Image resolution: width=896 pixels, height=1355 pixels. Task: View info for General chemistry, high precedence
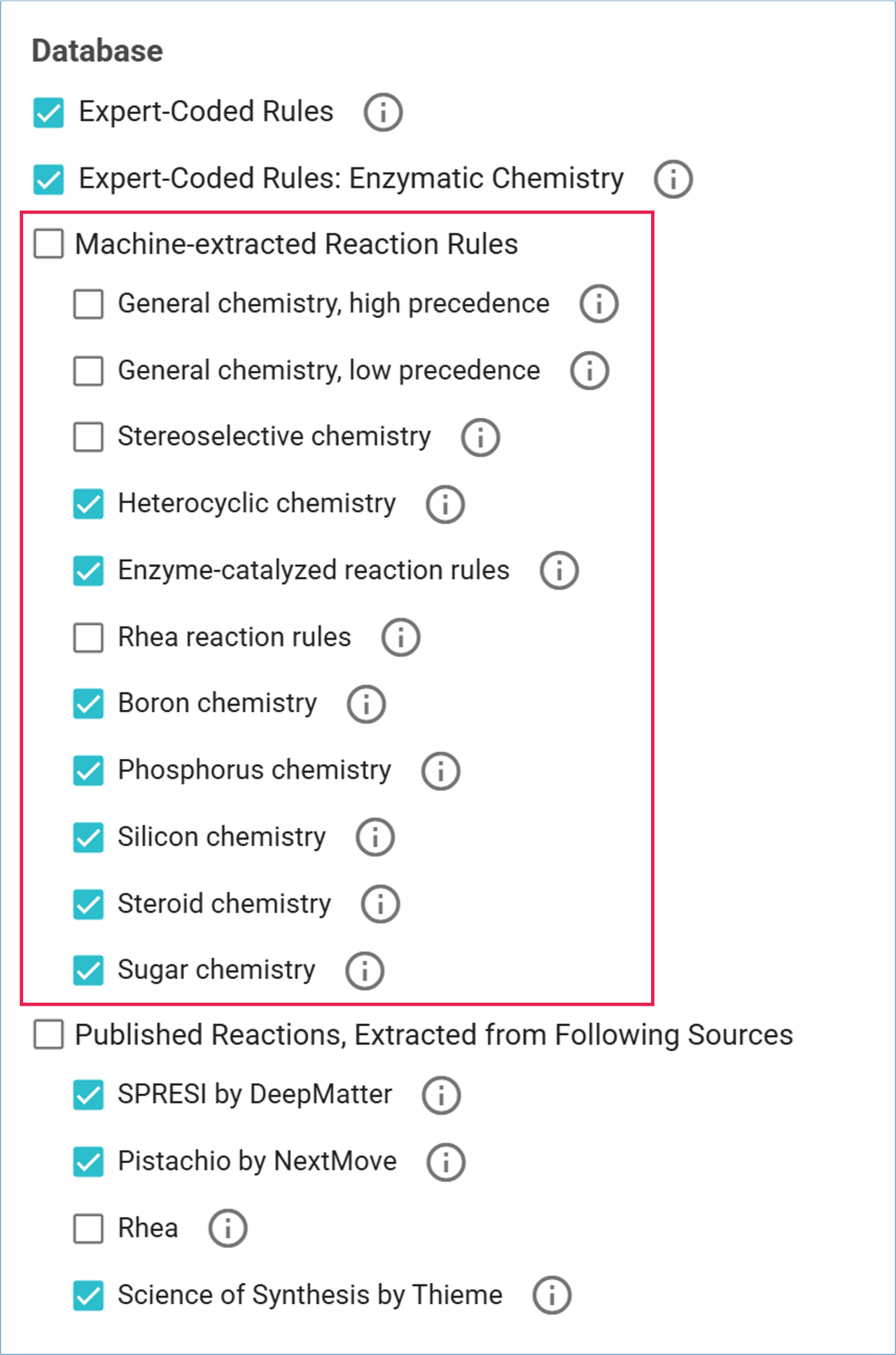click(x=598, y=304)
